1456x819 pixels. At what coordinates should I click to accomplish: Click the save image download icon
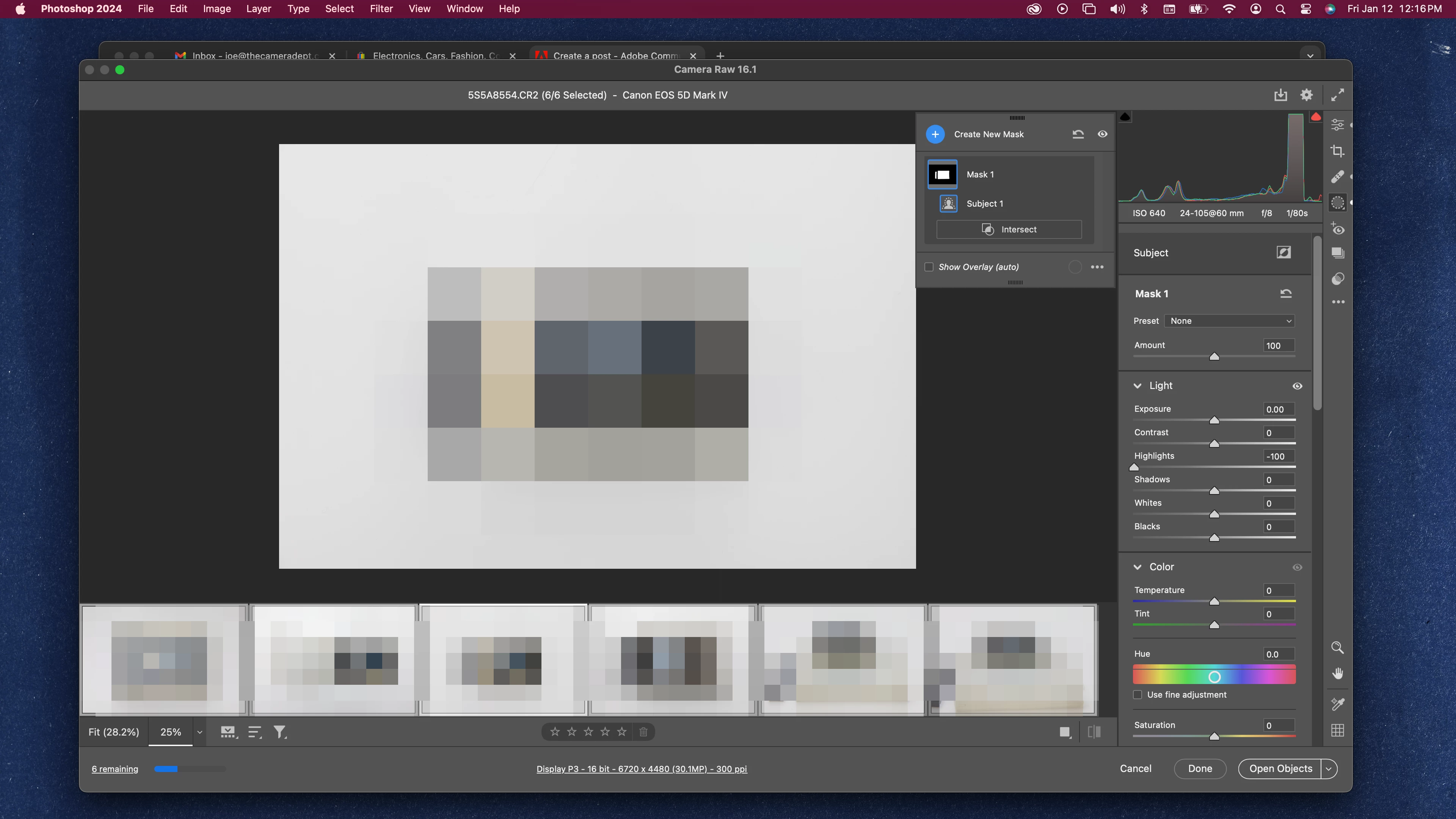click(1280, 95)
